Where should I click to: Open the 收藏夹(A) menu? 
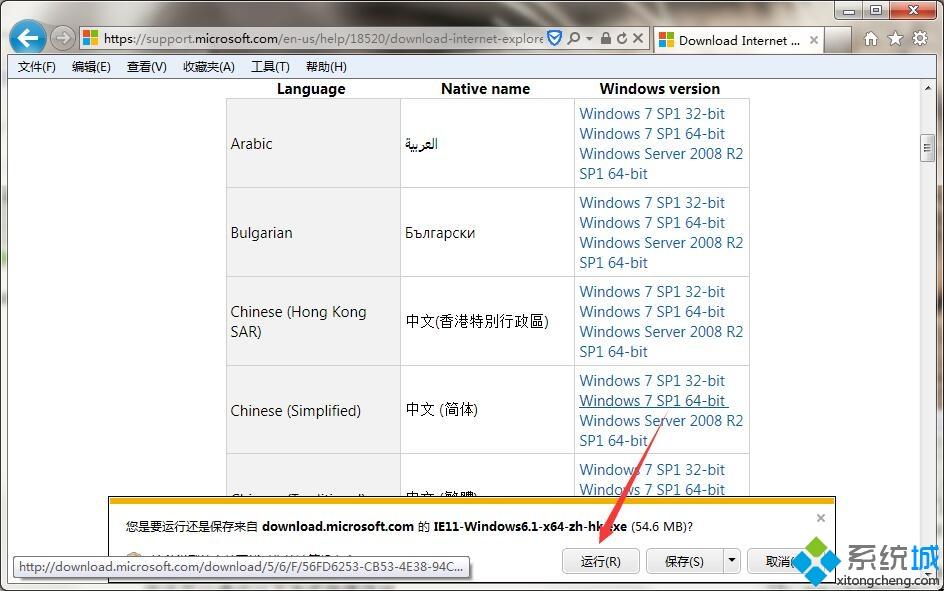[x=208, y=67]
